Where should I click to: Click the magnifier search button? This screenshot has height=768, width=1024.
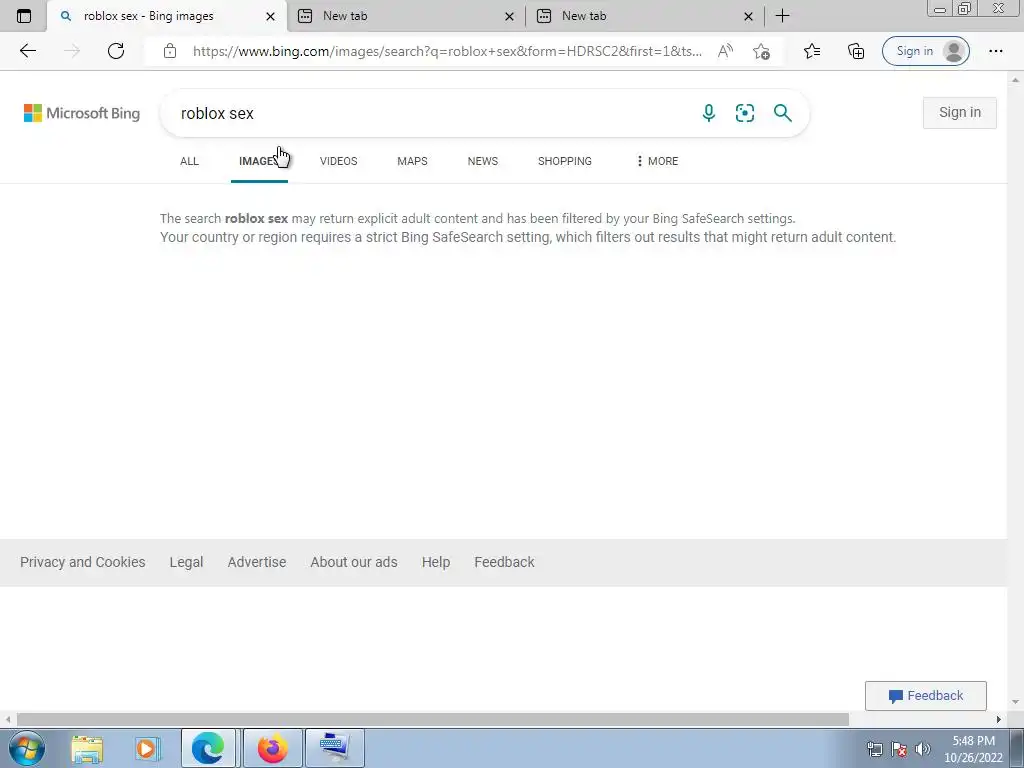point(782,113)
